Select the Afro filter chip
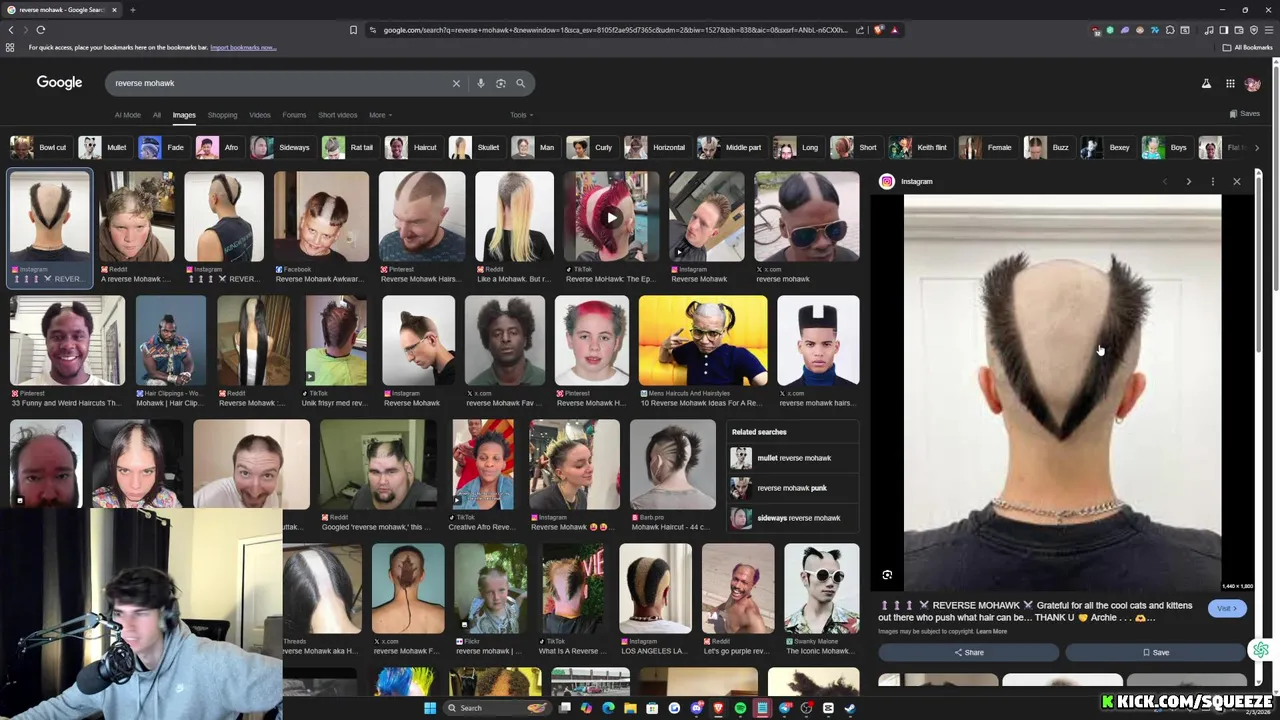1280x720 pixels. 219,148
